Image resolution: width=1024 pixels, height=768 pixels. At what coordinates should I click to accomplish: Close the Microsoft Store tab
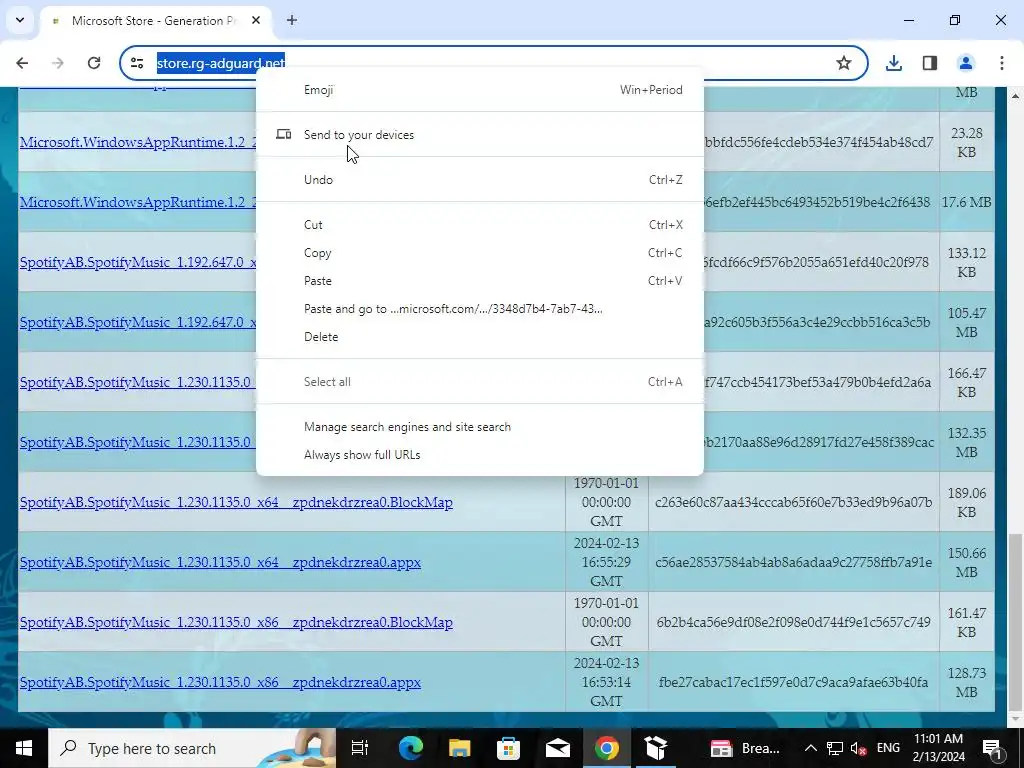[x=256, y=20]
